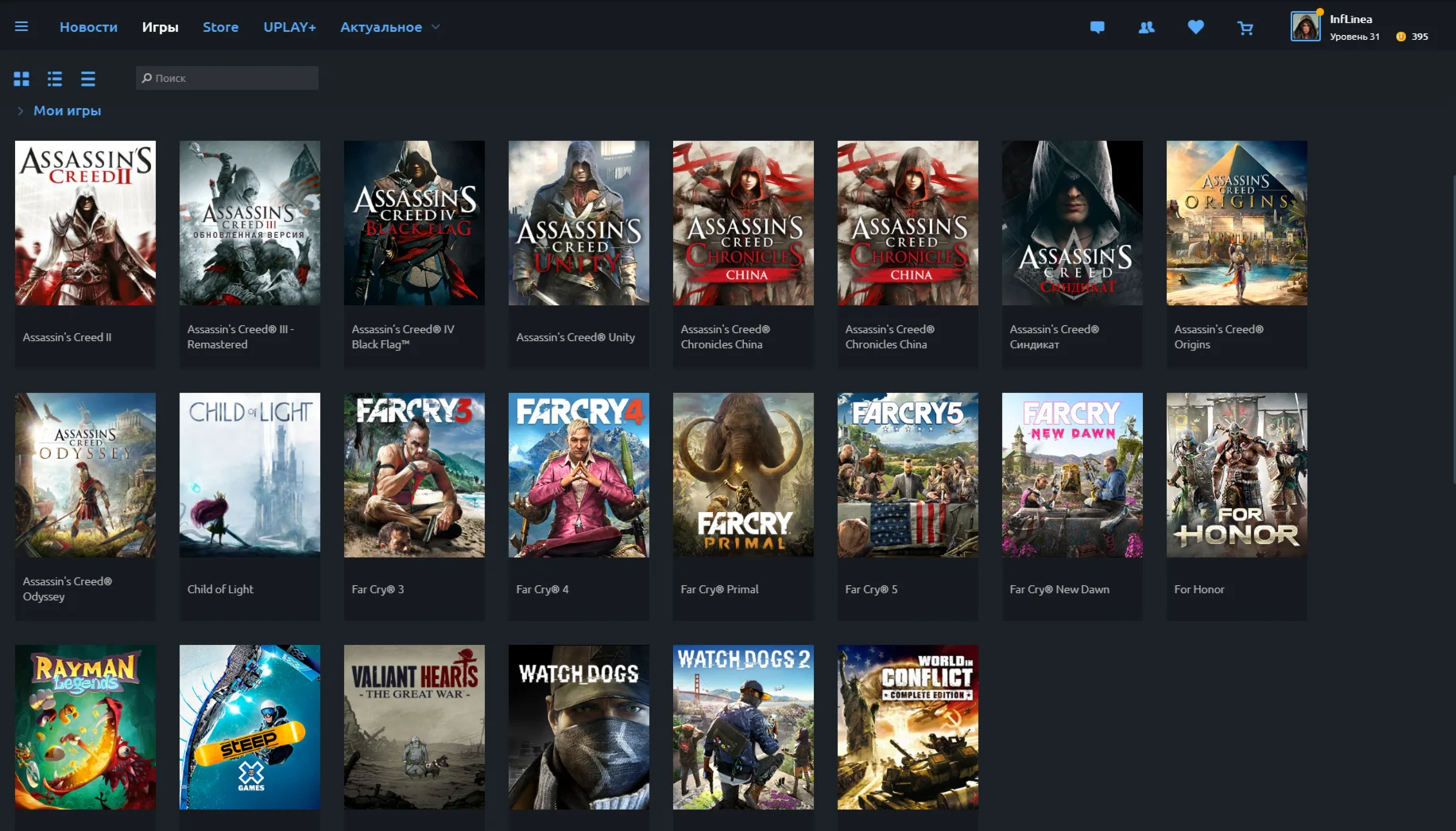Open the friends list icon
Viewport: 1456px width, 831px height.
pyautogui.click(x=1146, y=27)
